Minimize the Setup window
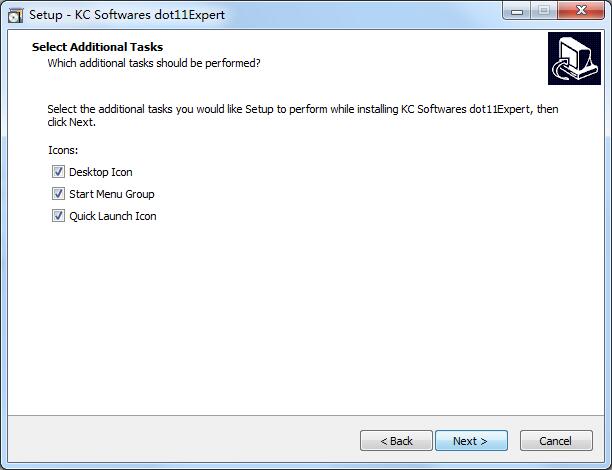The width and height of the screenshot is (612, 470). click(x=517, y=12)
